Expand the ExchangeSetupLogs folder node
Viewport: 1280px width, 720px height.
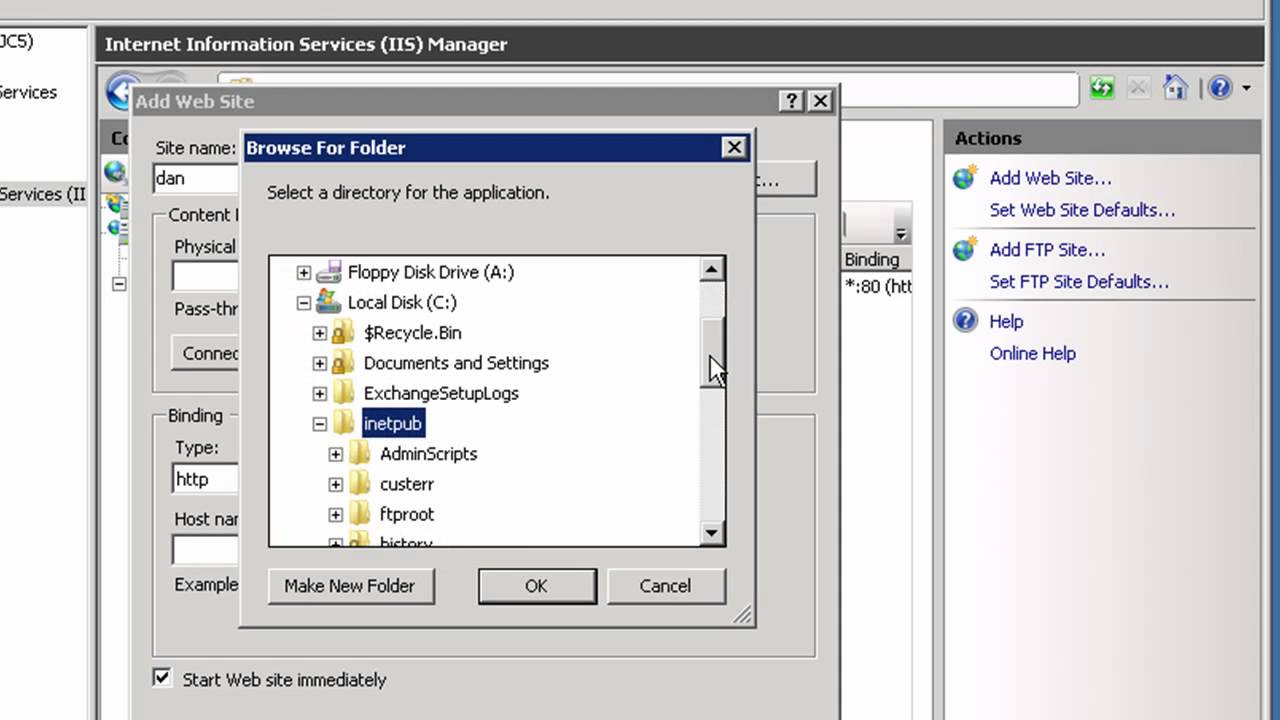pyautogui.click(x=320, y=393)
